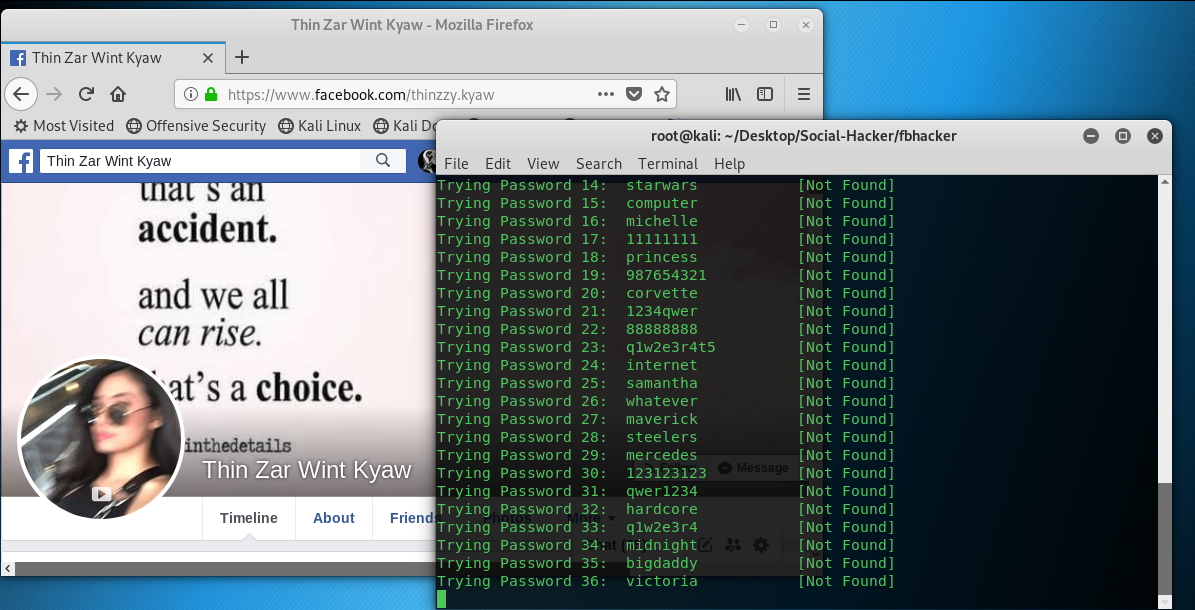Click the green terminal cursor block
This screenshot has height=610, width=1195.
coord(441,599)
